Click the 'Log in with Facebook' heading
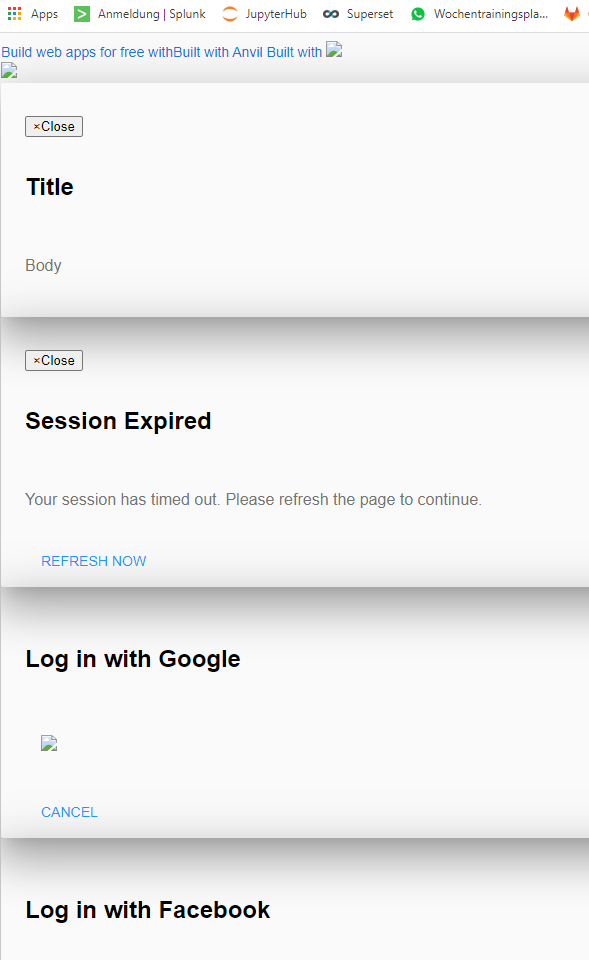 (x=148, y=910)
